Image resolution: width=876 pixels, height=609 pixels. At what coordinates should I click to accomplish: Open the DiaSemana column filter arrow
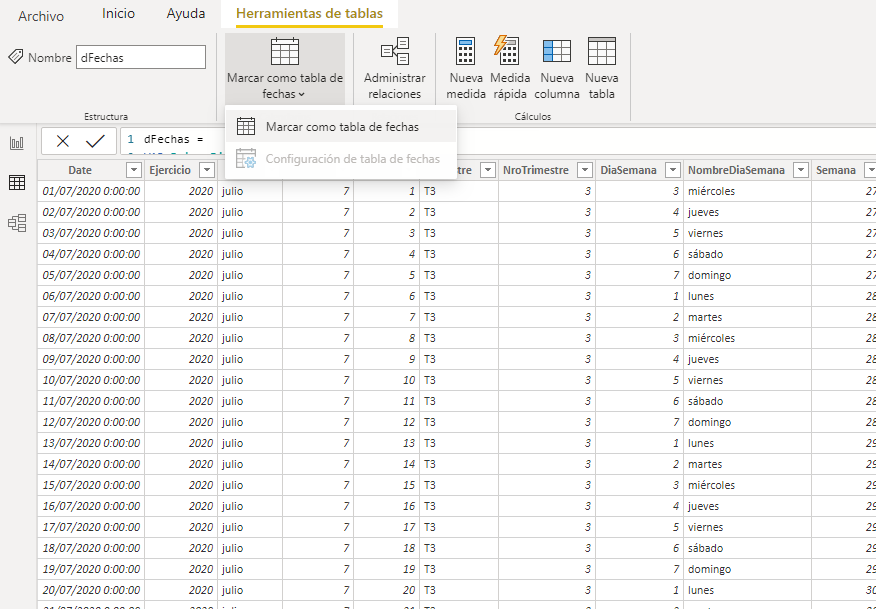673,170
